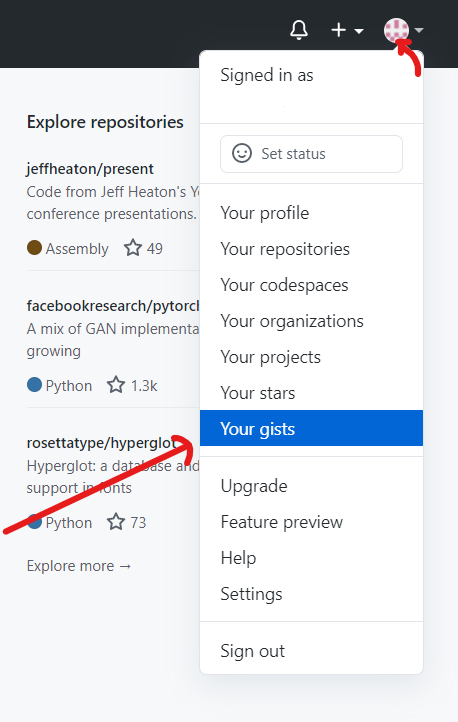This screenshot has width=458, height=722.
Task: Click the Set status button
Action: point(312,154)
